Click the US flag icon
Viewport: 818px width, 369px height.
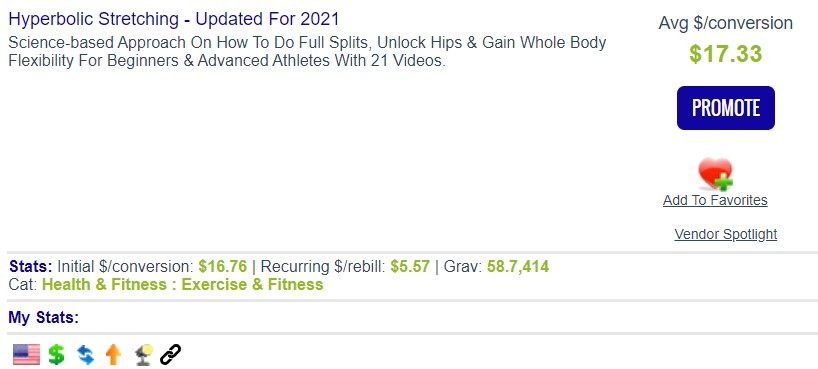[27, 354]
